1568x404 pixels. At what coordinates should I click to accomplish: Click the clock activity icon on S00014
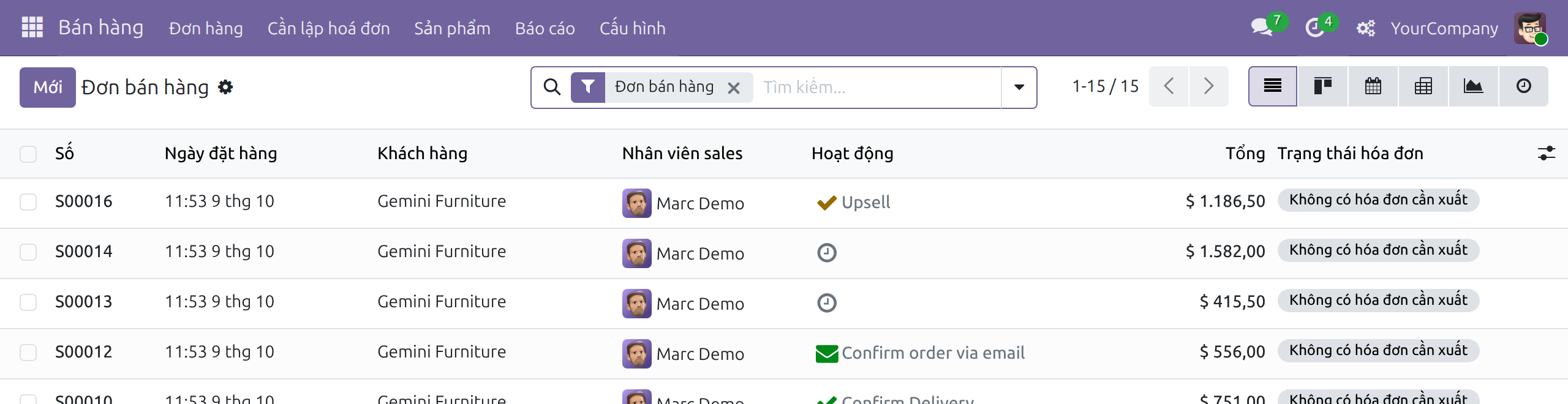pyautogui.click(x=827, y=253)
